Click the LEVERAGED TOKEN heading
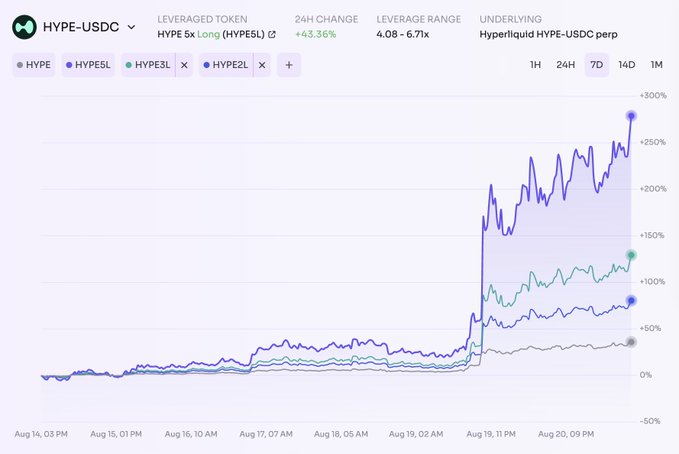 point(202,19)
